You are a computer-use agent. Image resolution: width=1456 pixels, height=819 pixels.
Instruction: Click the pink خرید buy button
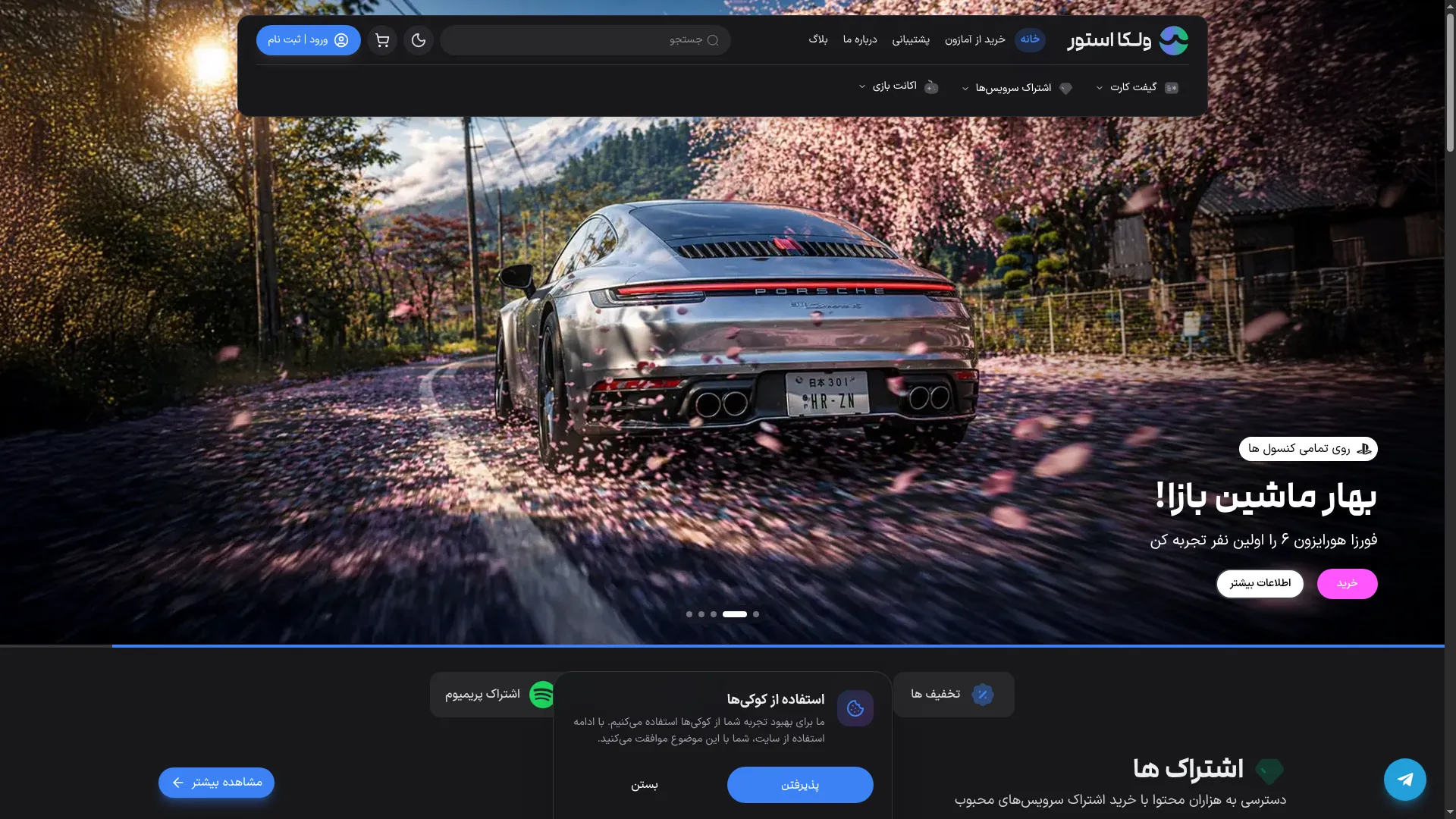[x=1347, y=584]
